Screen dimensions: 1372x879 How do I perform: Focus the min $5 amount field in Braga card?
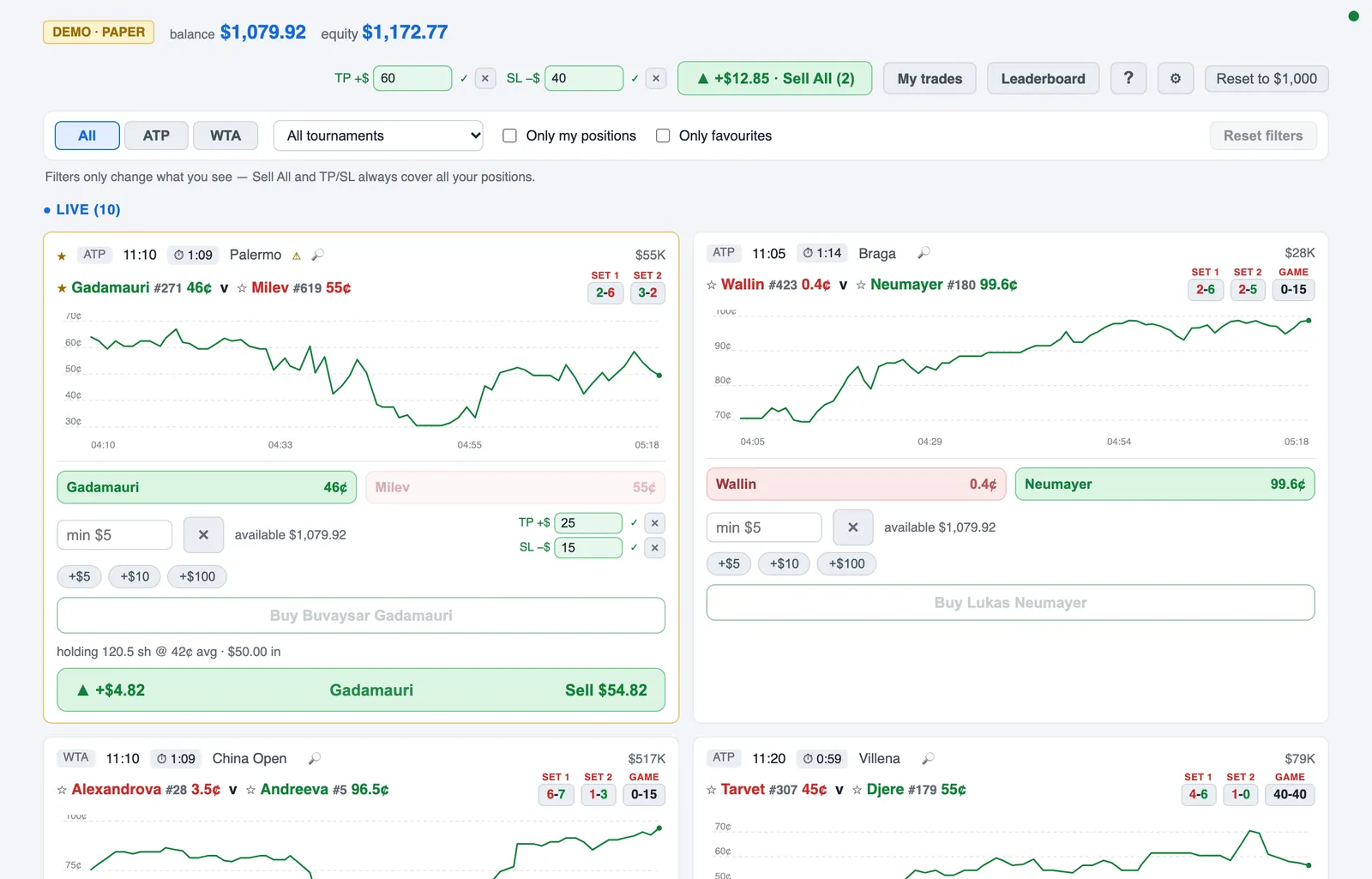click(x=764, y=527)
